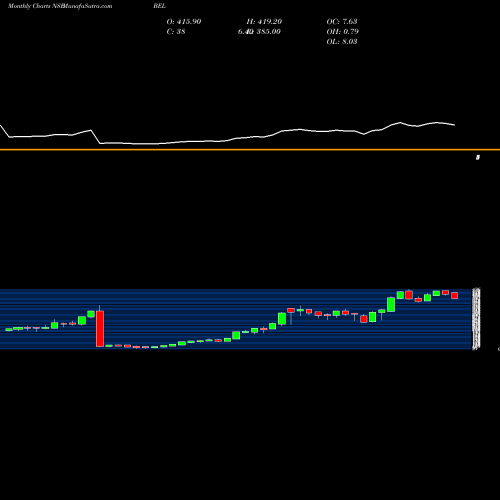Click the last red candlestick on the right
Viewport: 500px width, 500px height.
tap(455, 295)
